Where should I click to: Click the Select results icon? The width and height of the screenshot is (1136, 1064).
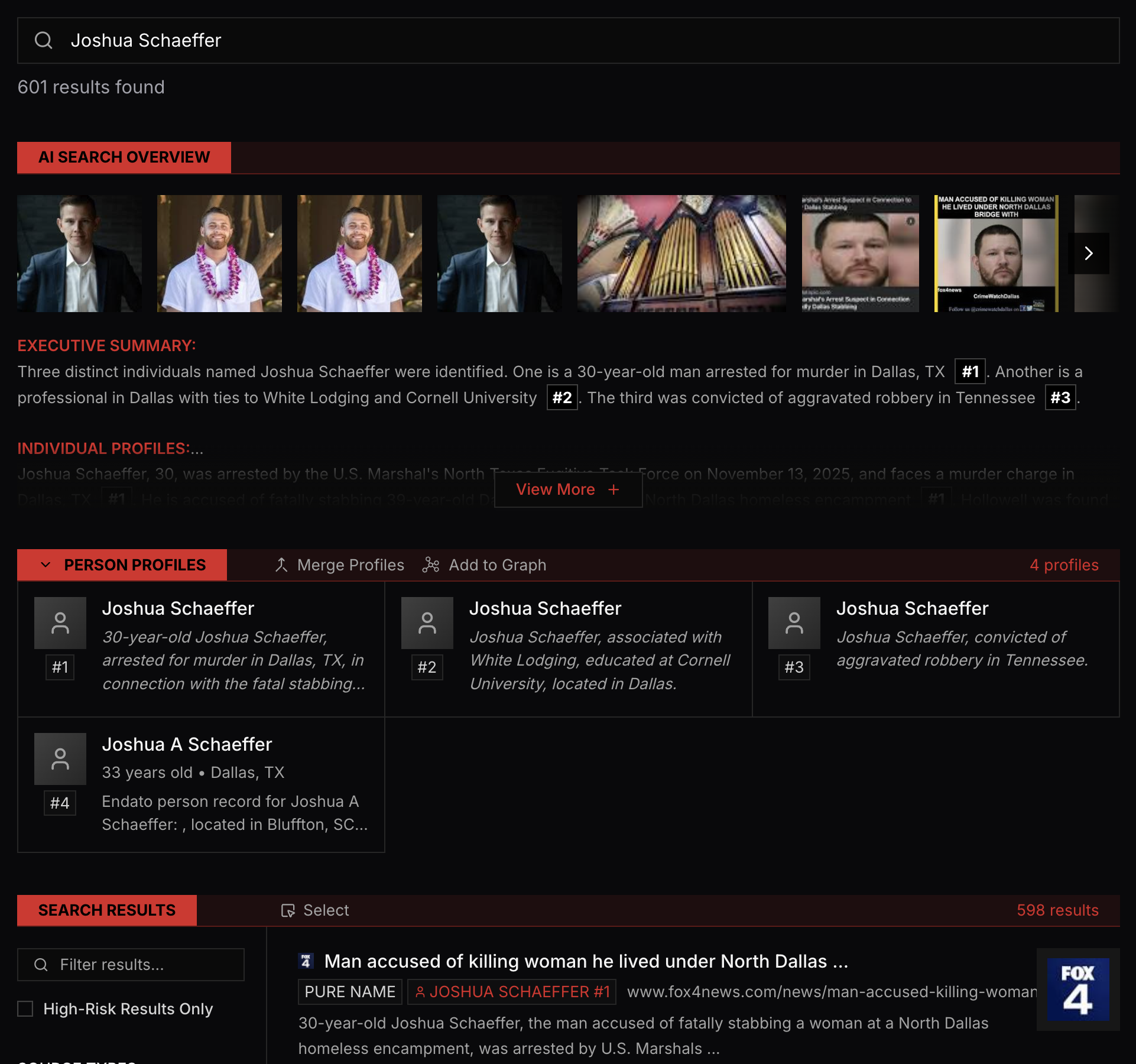pyautogui.click(x=288, y=910)
